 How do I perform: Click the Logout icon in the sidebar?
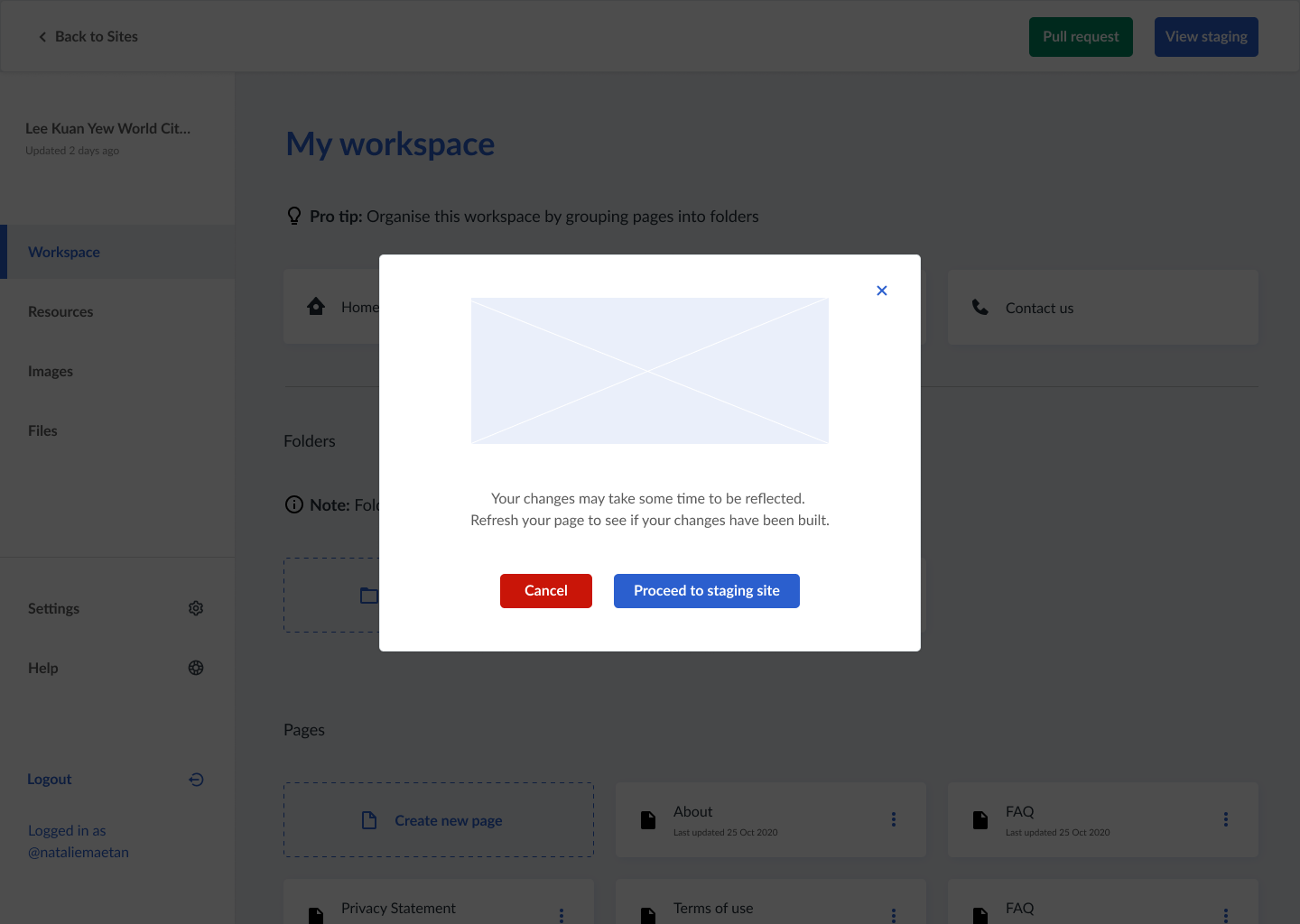pos(196,779)
